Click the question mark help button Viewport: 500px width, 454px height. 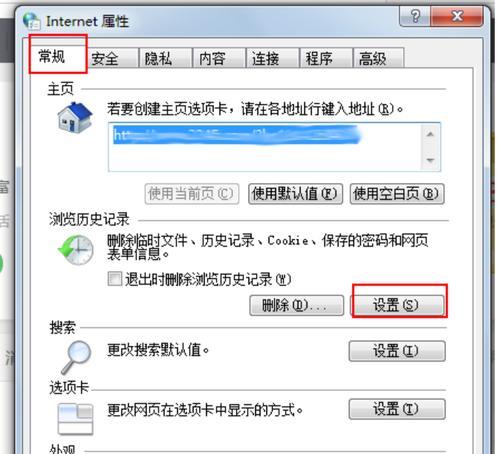click(415, 16)
